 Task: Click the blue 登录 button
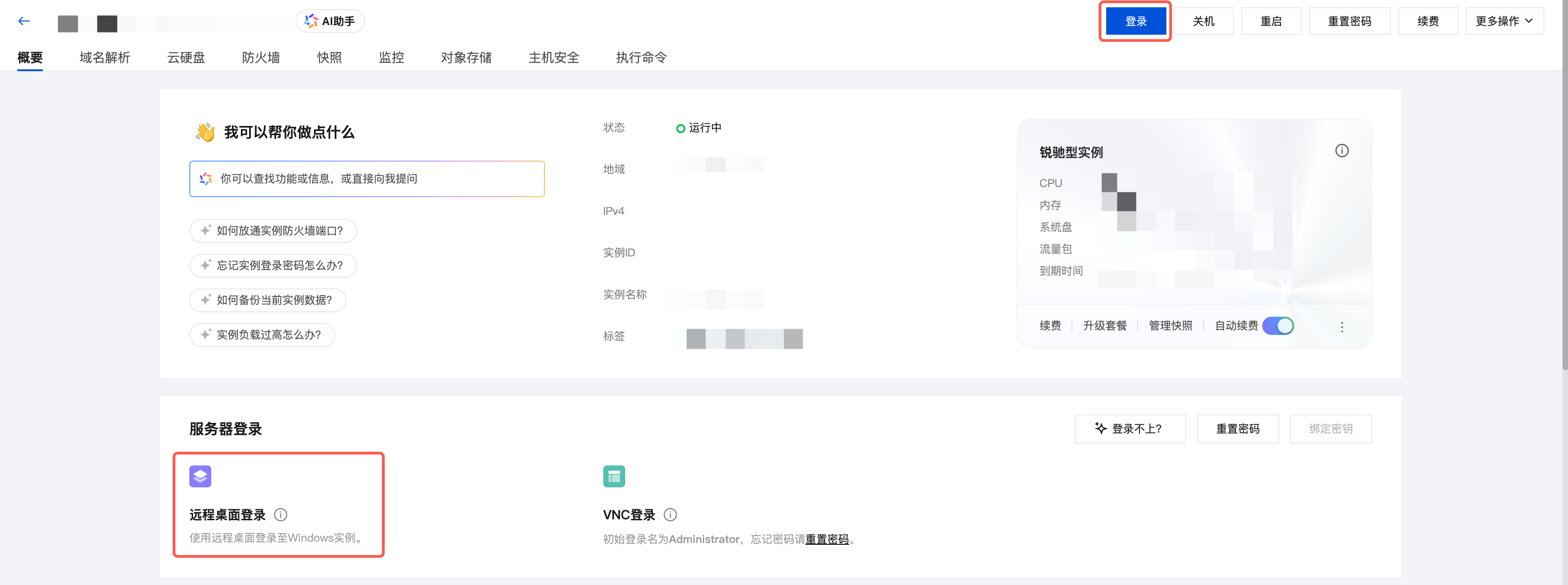click(x=1135, y=21)
